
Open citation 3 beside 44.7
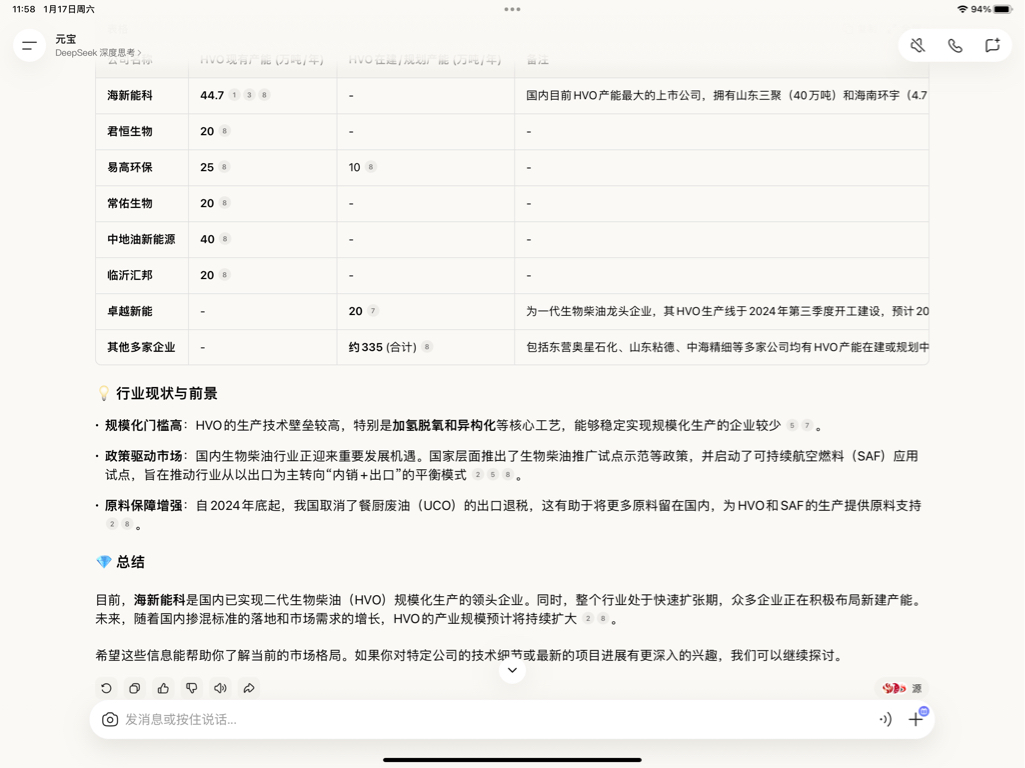coord(249,95)
